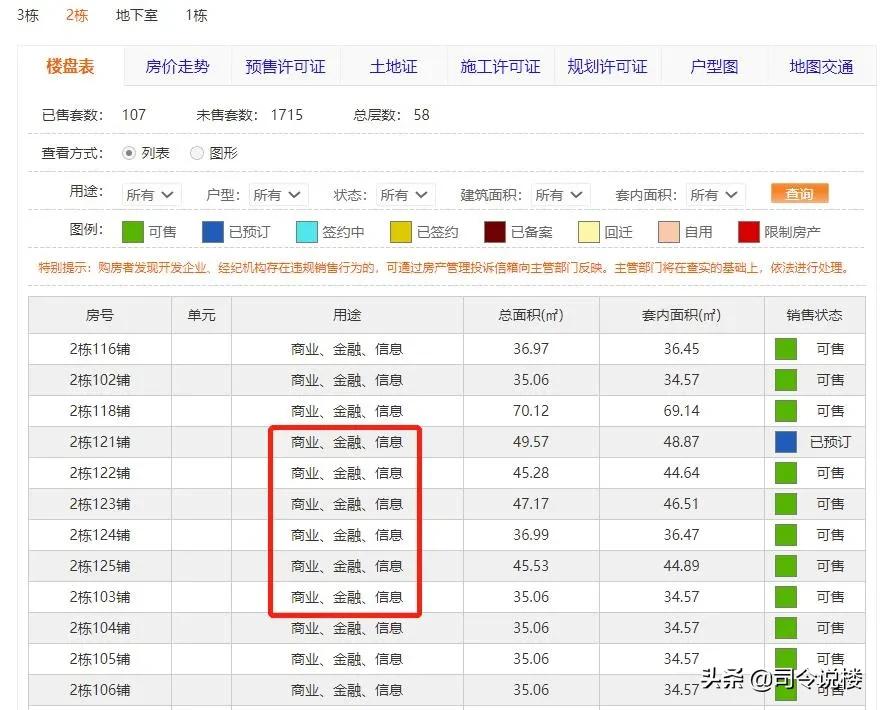Click the yellow 回迁 color swatch
882x710 pixels.
(x=587, y=231)
